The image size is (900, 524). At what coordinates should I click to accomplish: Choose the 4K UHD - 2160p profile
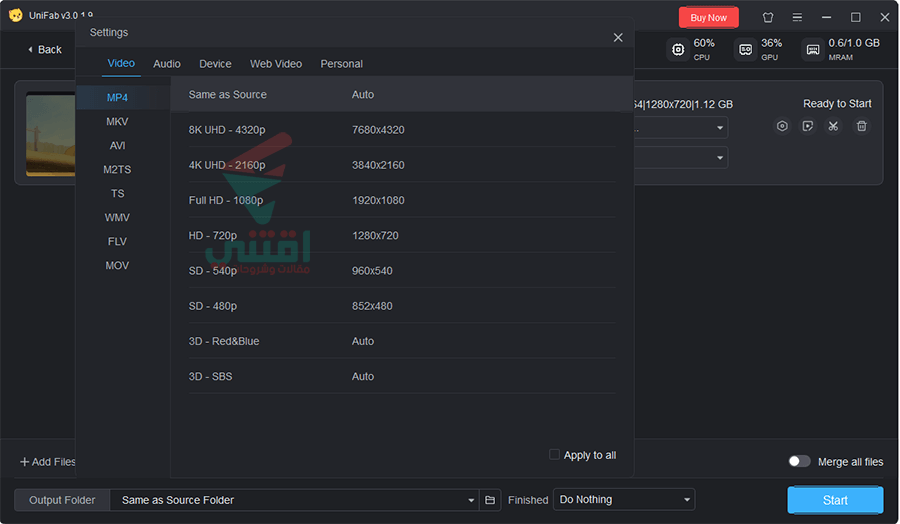(402, 165)
